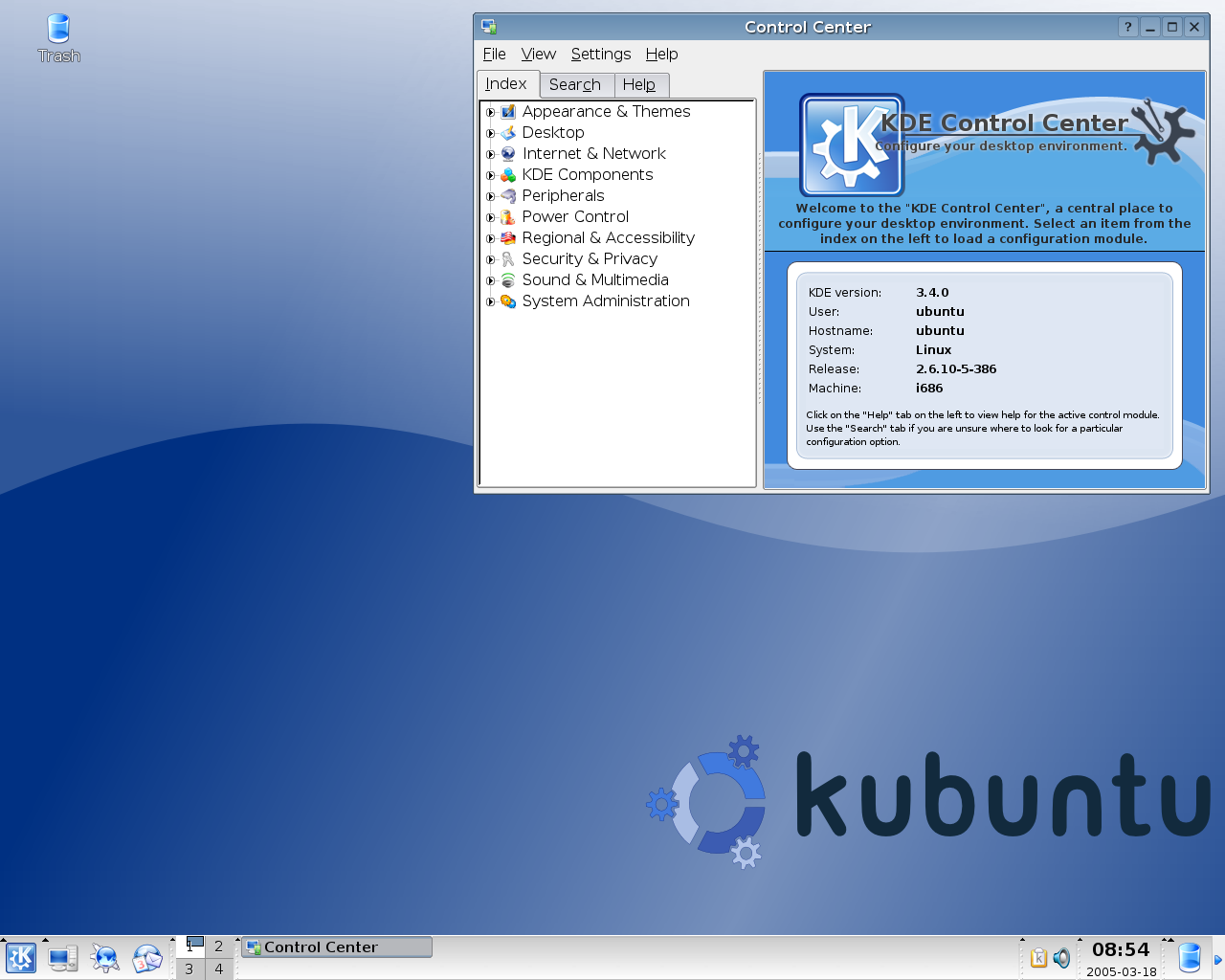The width and height of the screenshot is (1225, 980).
Task: Launch Konqueror globe icon from the panel
Action: pyautogui.click(x=105, y=958)
